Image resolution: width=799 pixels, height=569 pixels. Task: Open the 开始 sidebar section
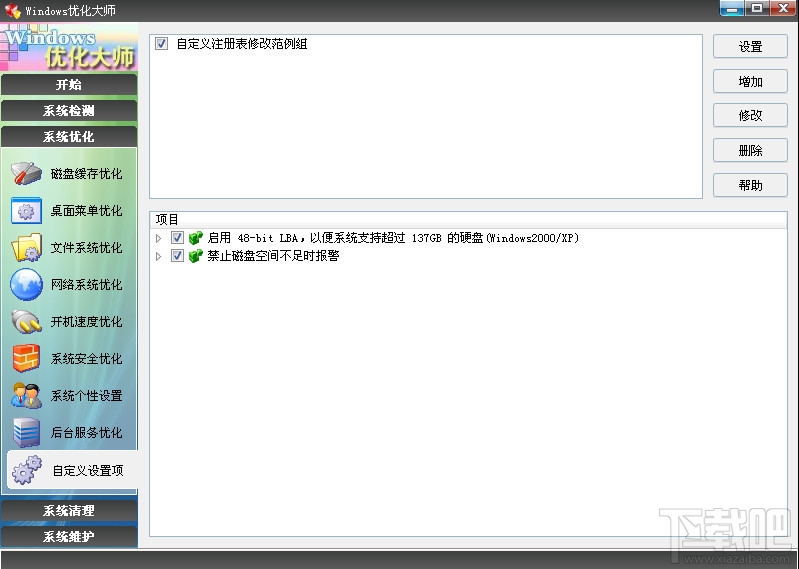click(x=69, y=85)
